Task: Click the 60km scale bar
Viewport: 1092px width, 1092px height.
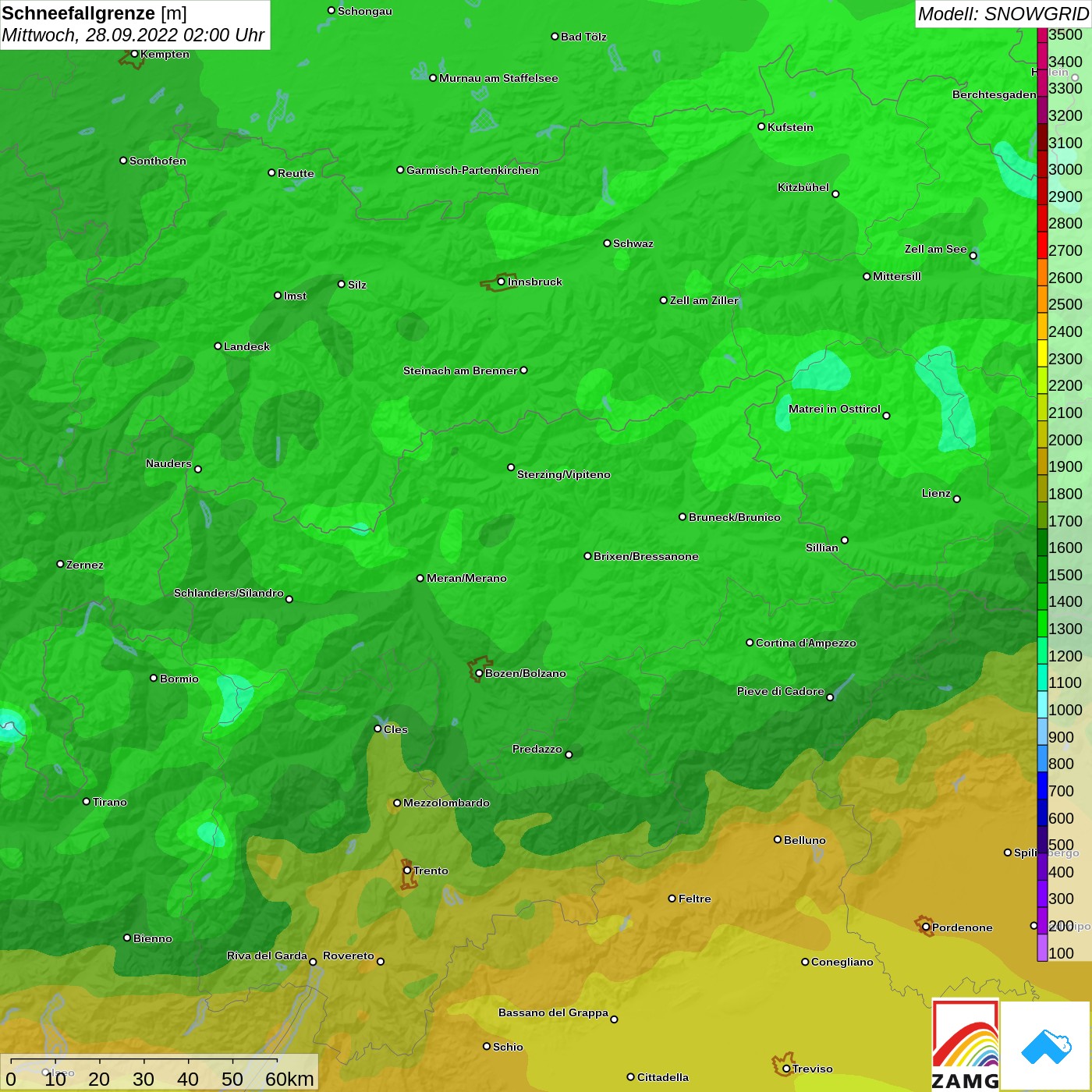Action: pyautogui.click(x=160, y=1072)
